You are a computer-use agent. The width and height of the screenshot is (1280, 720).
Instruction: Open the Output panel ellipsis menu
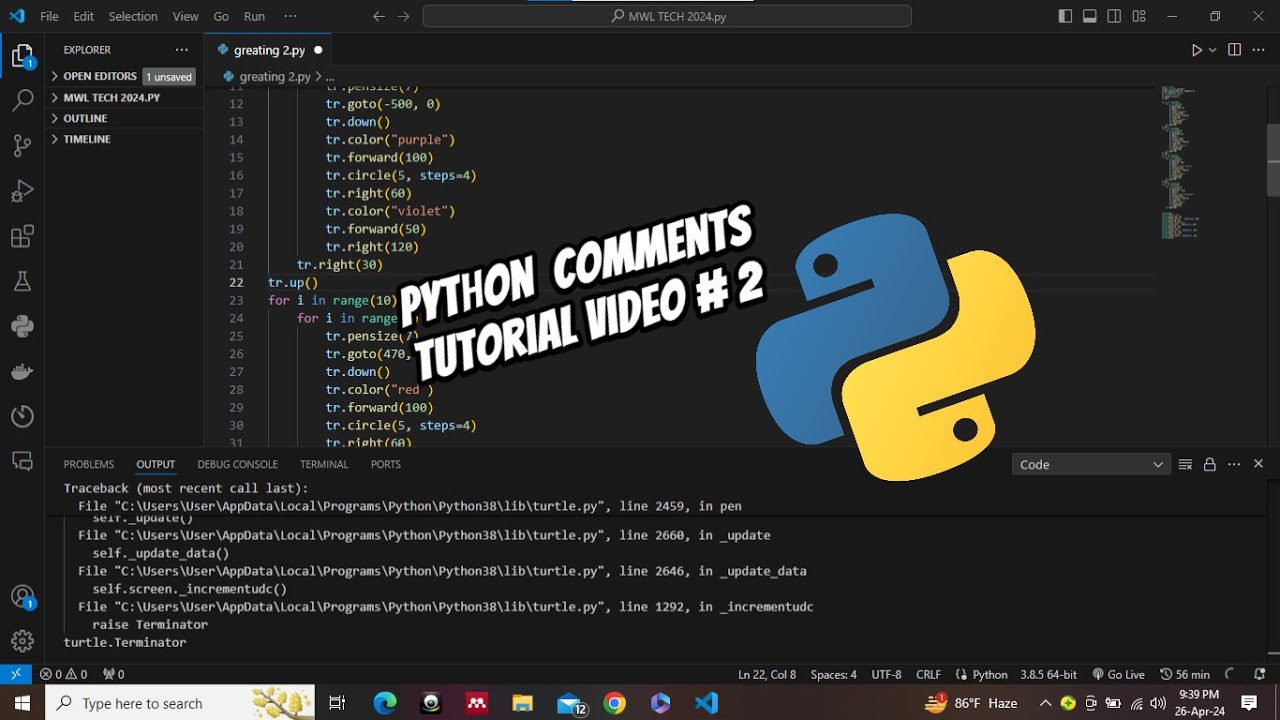[x=1234, y=464]
